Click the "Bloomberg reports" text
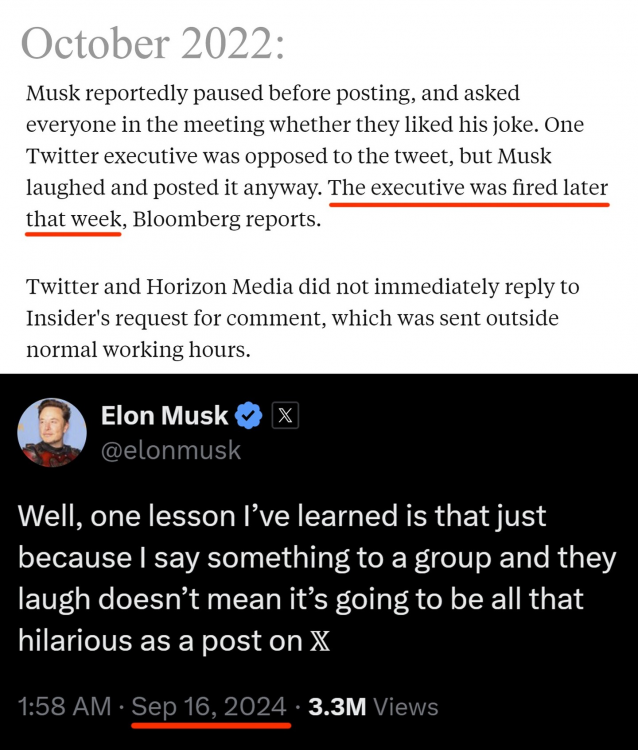This screenshot has height=750, width=638. (226, 218)
